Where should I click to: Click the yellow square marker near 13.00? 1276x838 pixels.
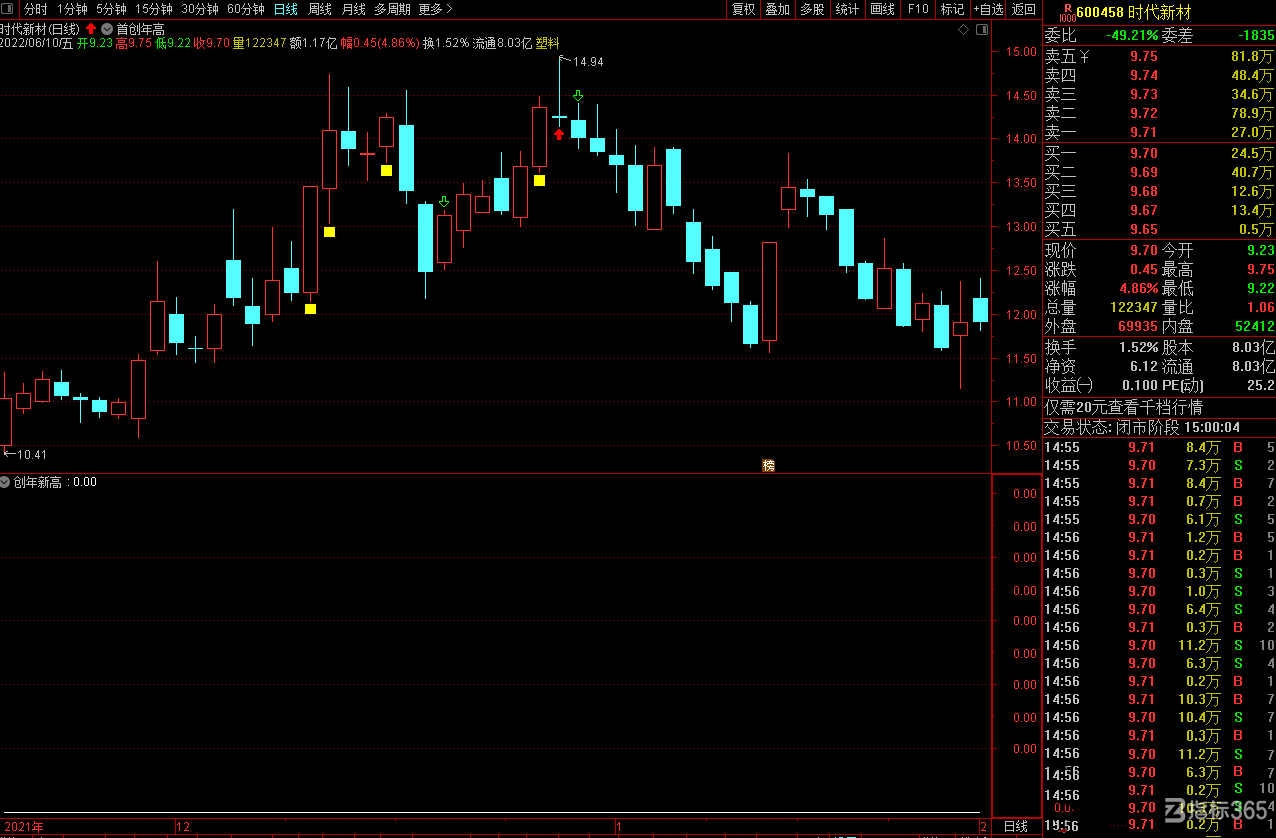pos(329,232)
